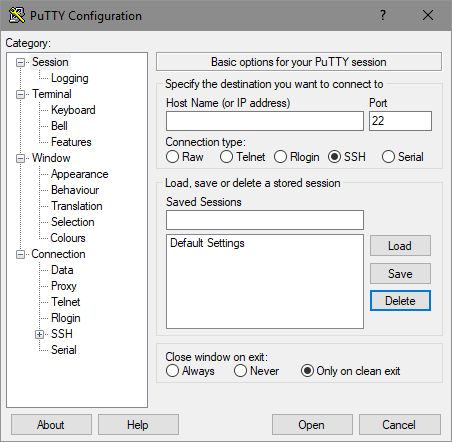The width and height of the screenshot is (452, 442).
Task: Open the Window category
Action: (x=51, y=158)
